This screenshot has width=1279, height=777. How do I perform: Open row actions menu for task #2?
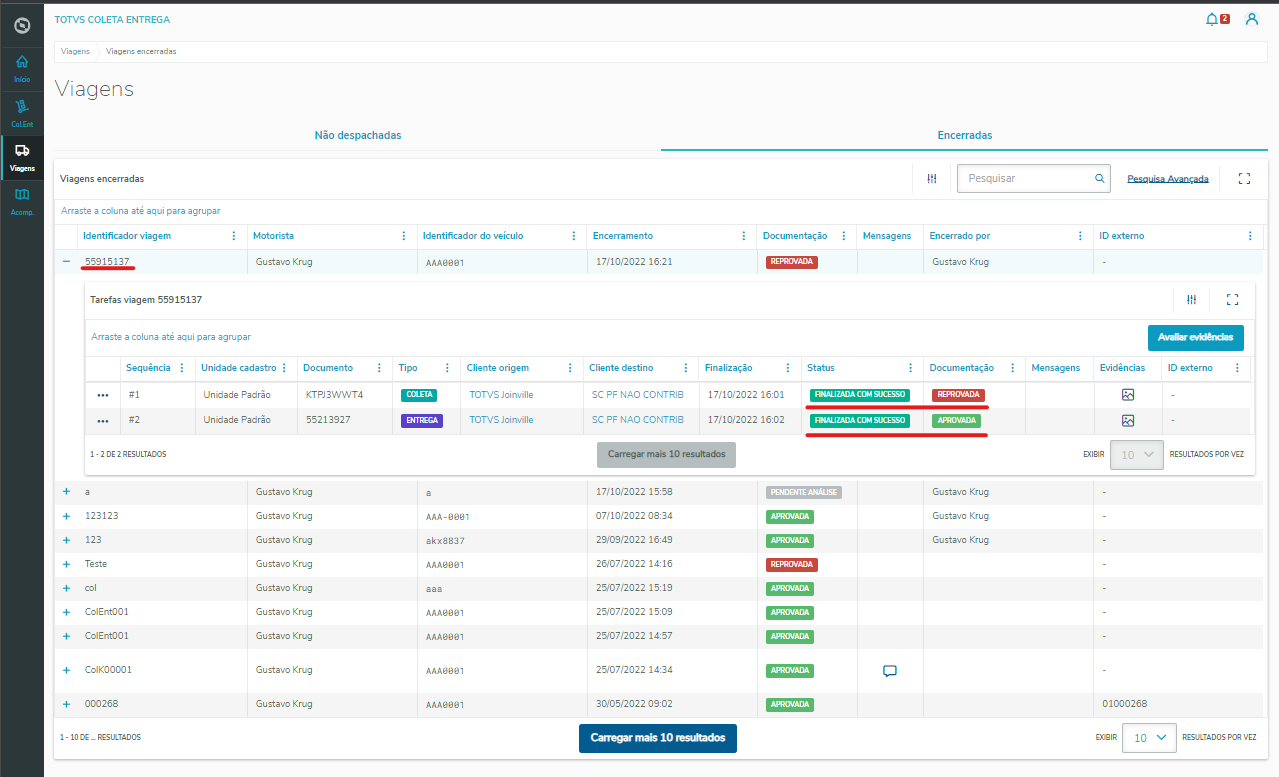(x=102, y=421)
